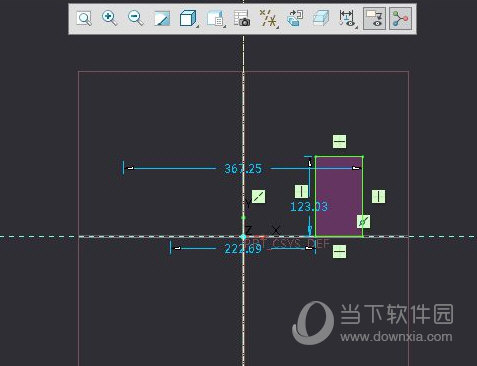Select the diagonal constraint on rectangle's right edge
Image resolution: width=477 pixels, height=366 pixels.
pos(363,222)
